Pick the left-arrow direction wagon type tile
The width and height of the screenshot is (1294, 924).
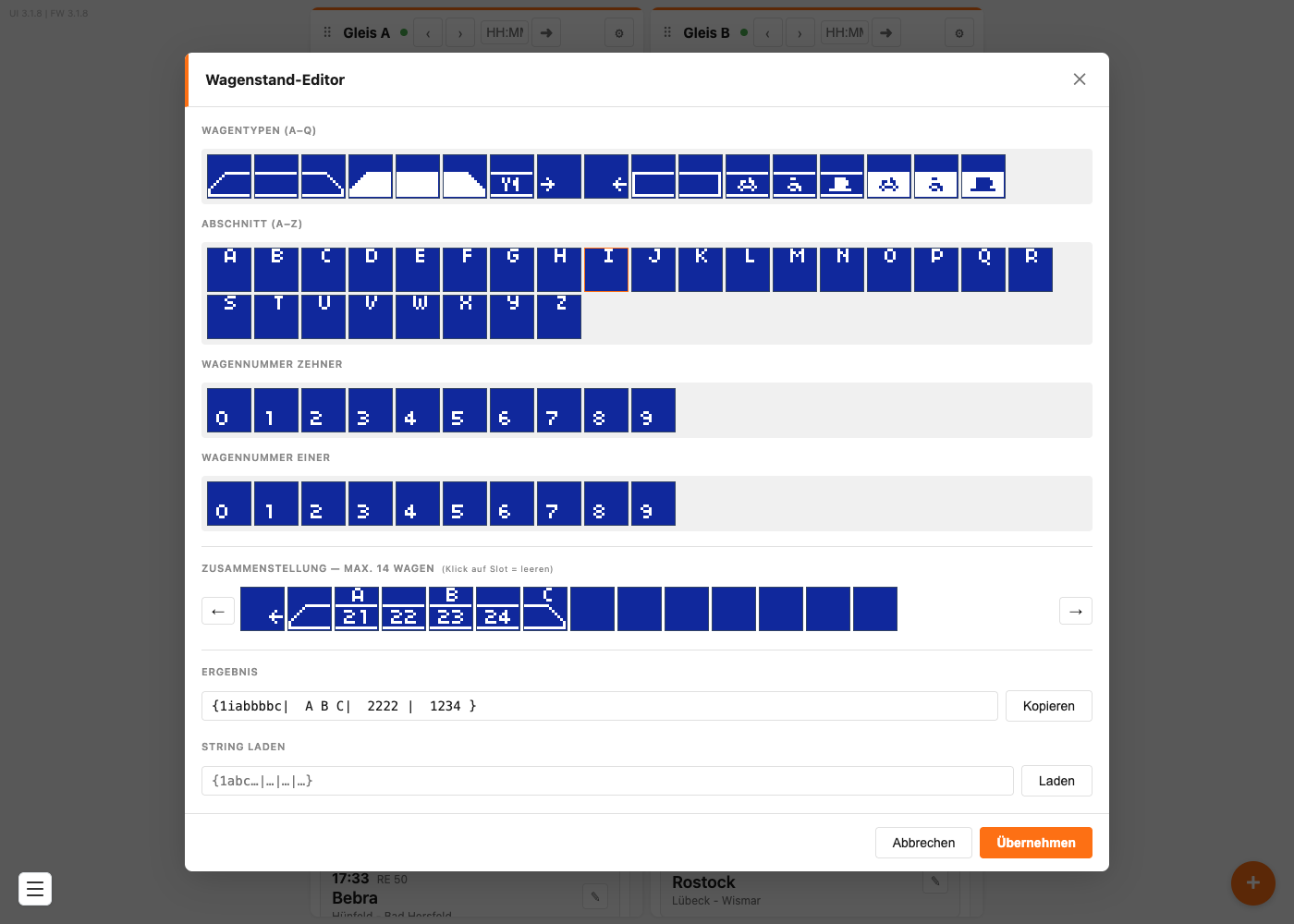(x=606, y=176)
